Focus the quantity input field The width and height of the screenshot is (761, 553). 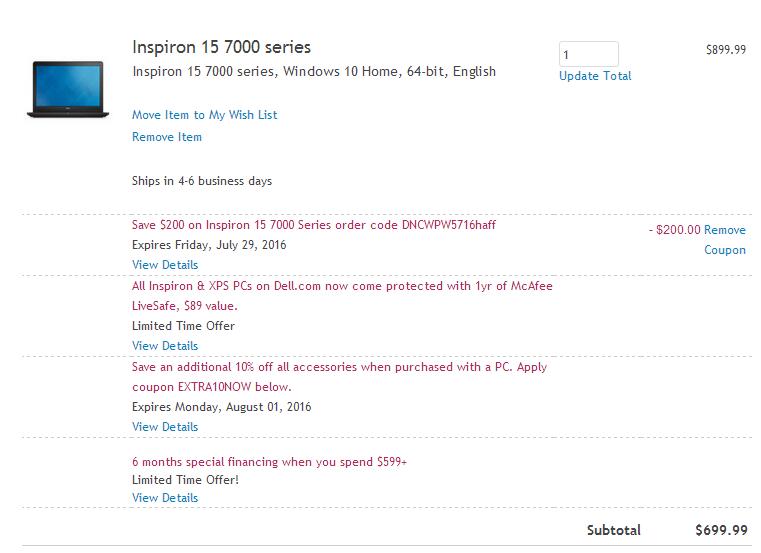[x=589, y=54]
